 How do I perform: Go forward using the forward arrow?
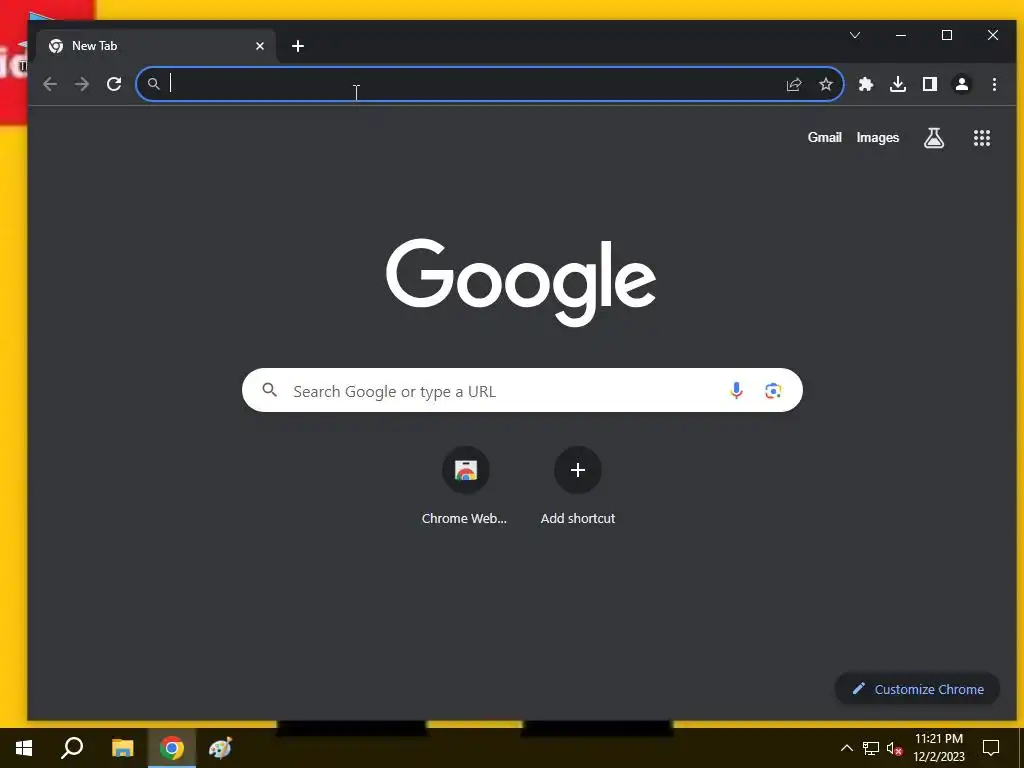tap(82, 84)
